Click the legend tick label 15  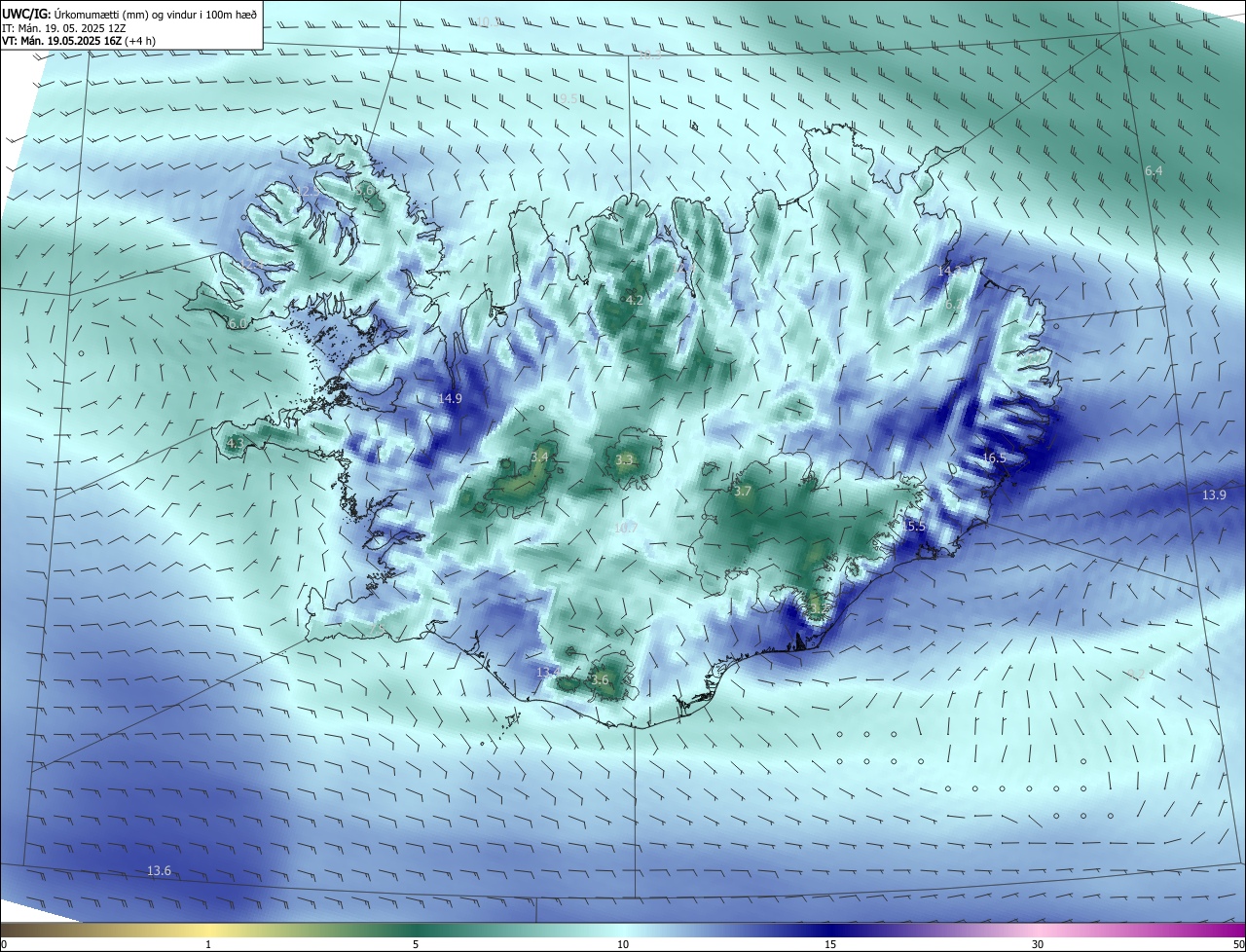coord(830,944)
